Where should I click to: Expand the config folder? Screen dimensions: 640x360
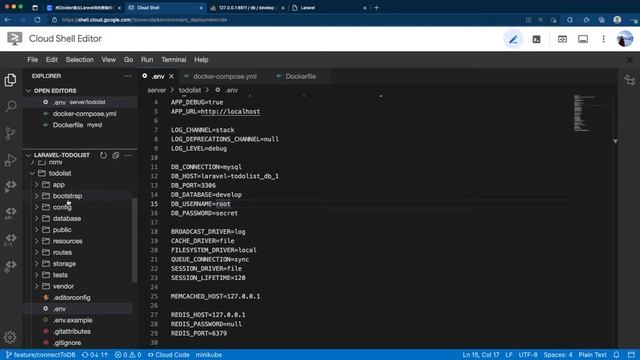click(36, 207)
